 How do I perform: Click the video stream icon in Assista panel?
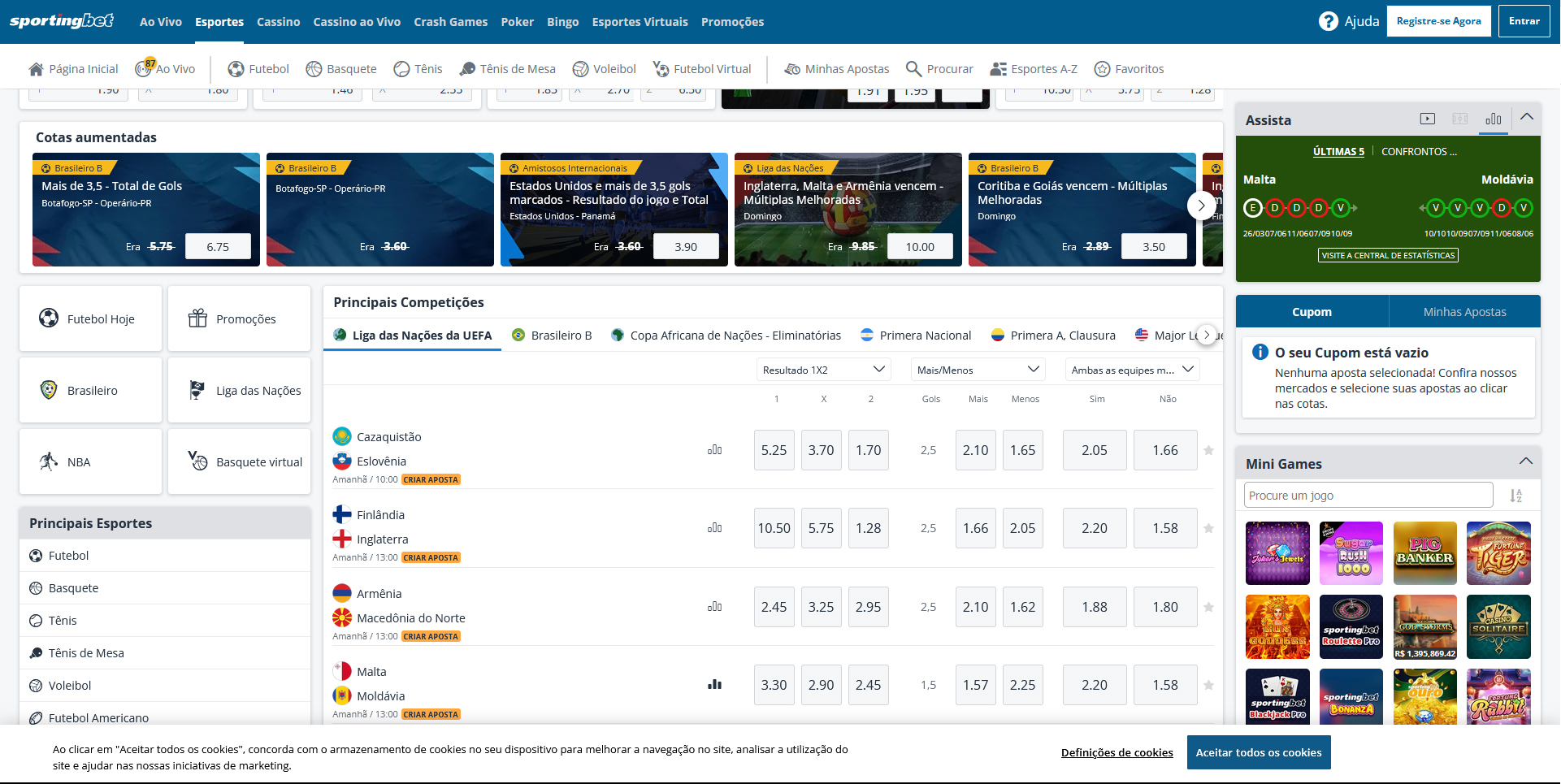pyautogui.click(x=1428, y=119)
